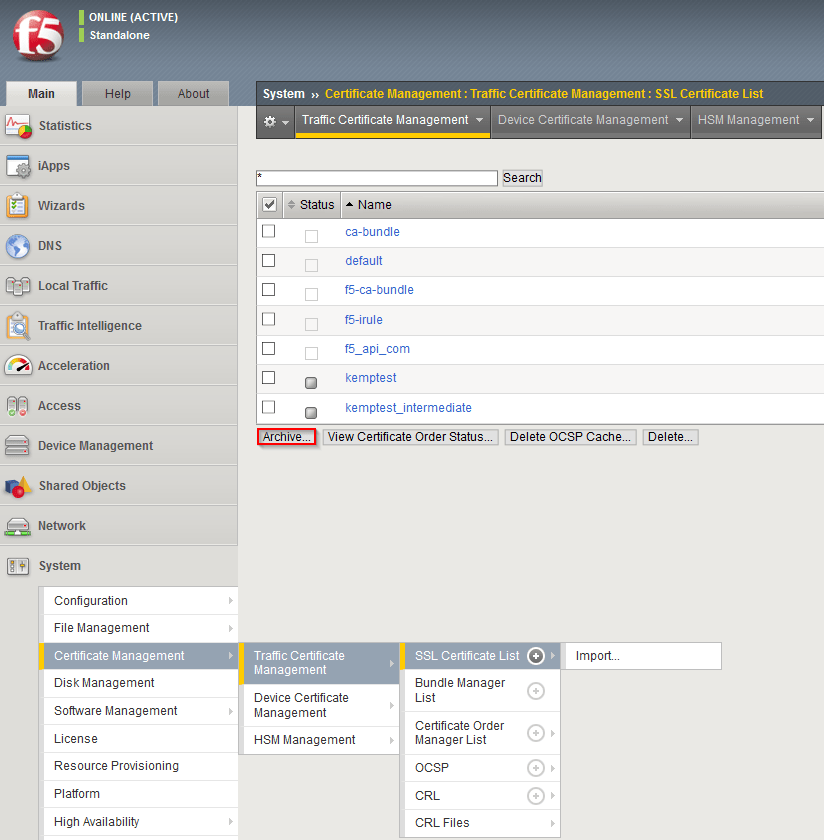
Task: Click the plus icon next to SSL Certificate List
Action: point(536,655)
